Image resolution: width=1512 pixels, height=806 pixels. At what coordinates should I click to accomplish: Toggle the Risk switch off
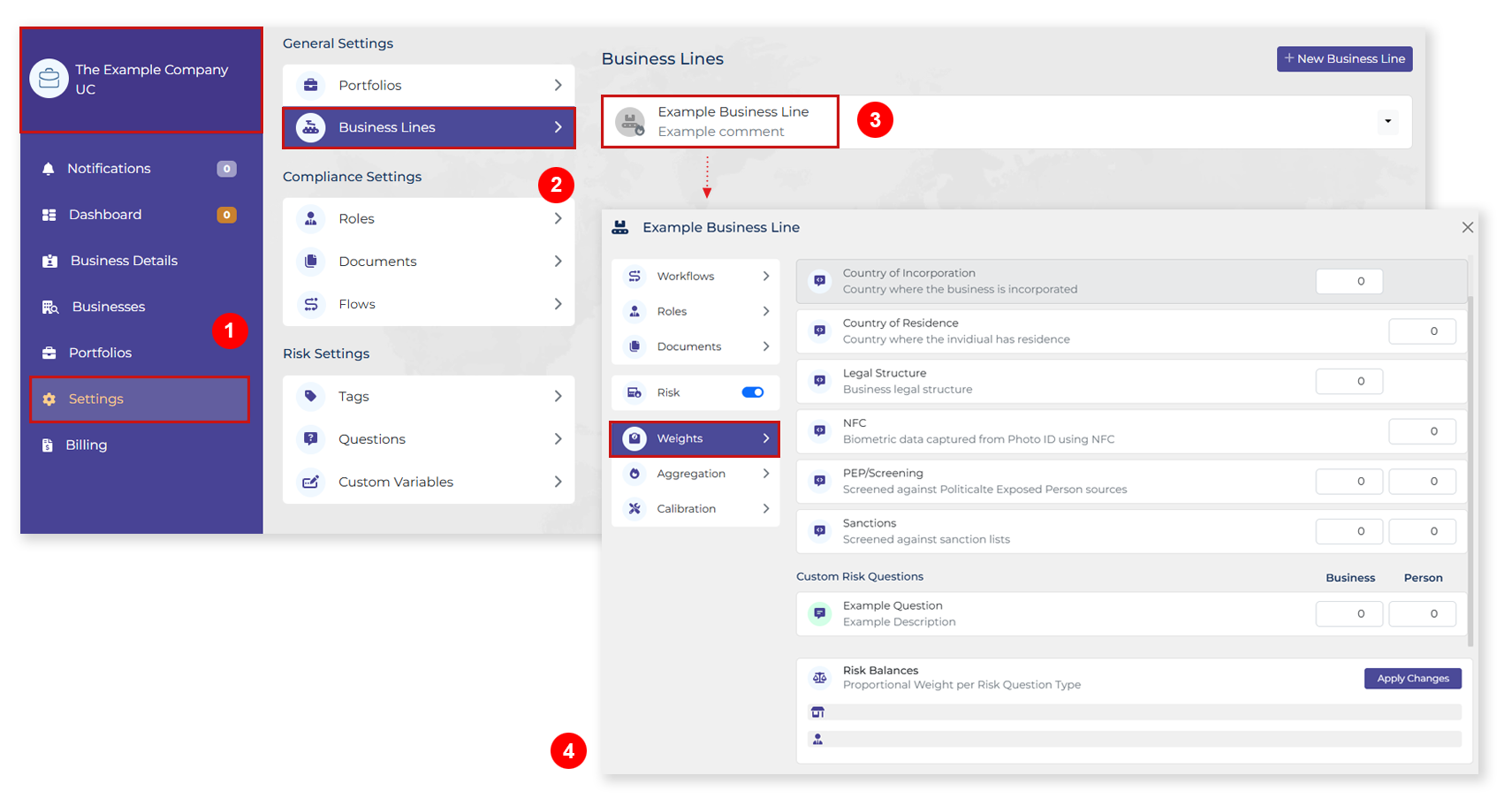tap(753, 392)
